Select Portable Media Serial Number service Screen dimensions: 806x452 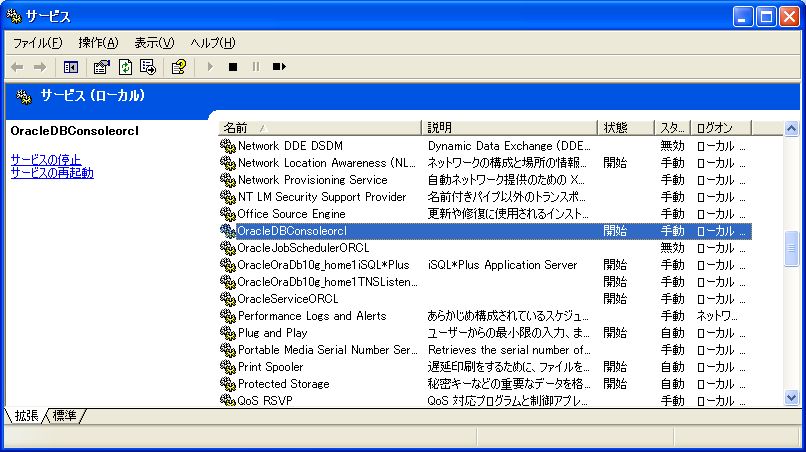[327, 350]
